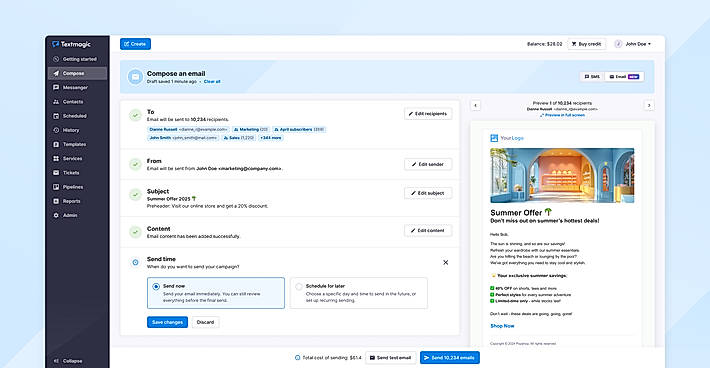Click the Textmagic logo
Image resolution: width=710 pixels, height=368 pixels.
point(71,44)
